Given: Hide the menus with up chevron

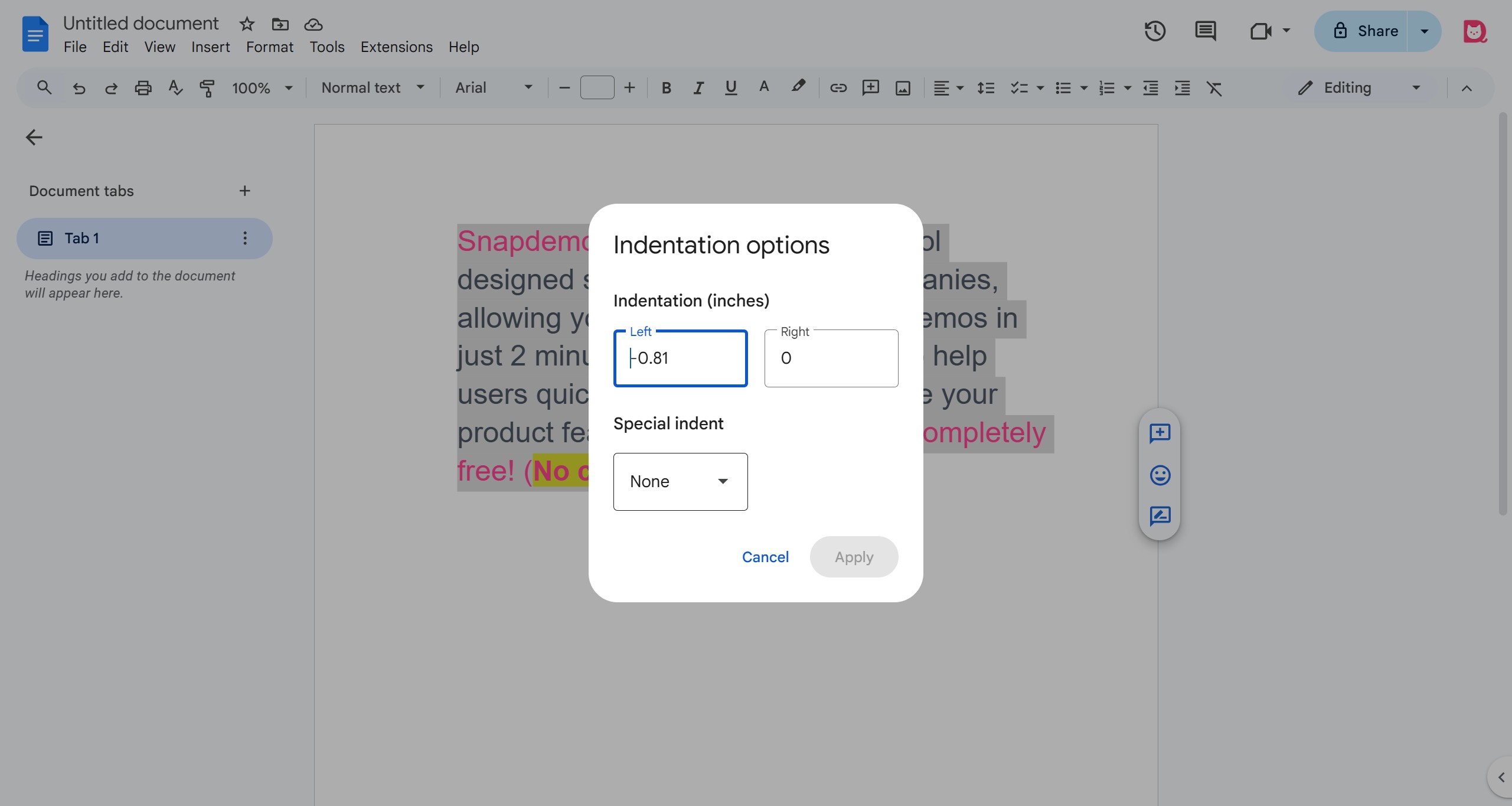Looking at the screenshot, I should pyautogui.click(x=1467, y=88).
